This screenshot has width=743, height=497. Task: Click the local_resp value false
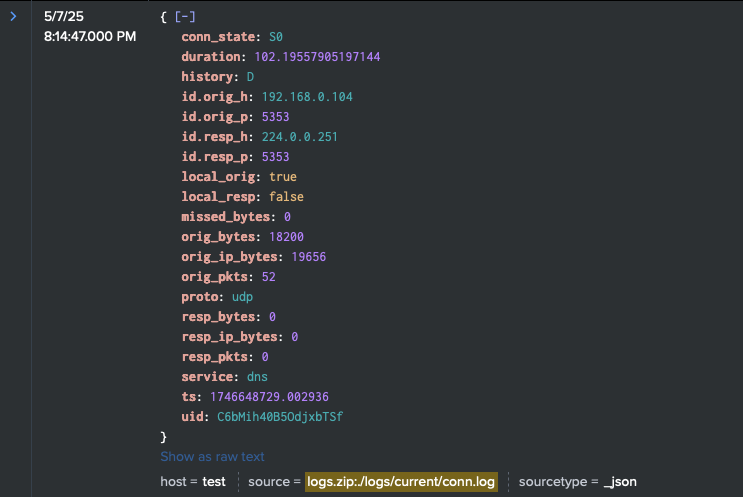(x=286, y=197)
